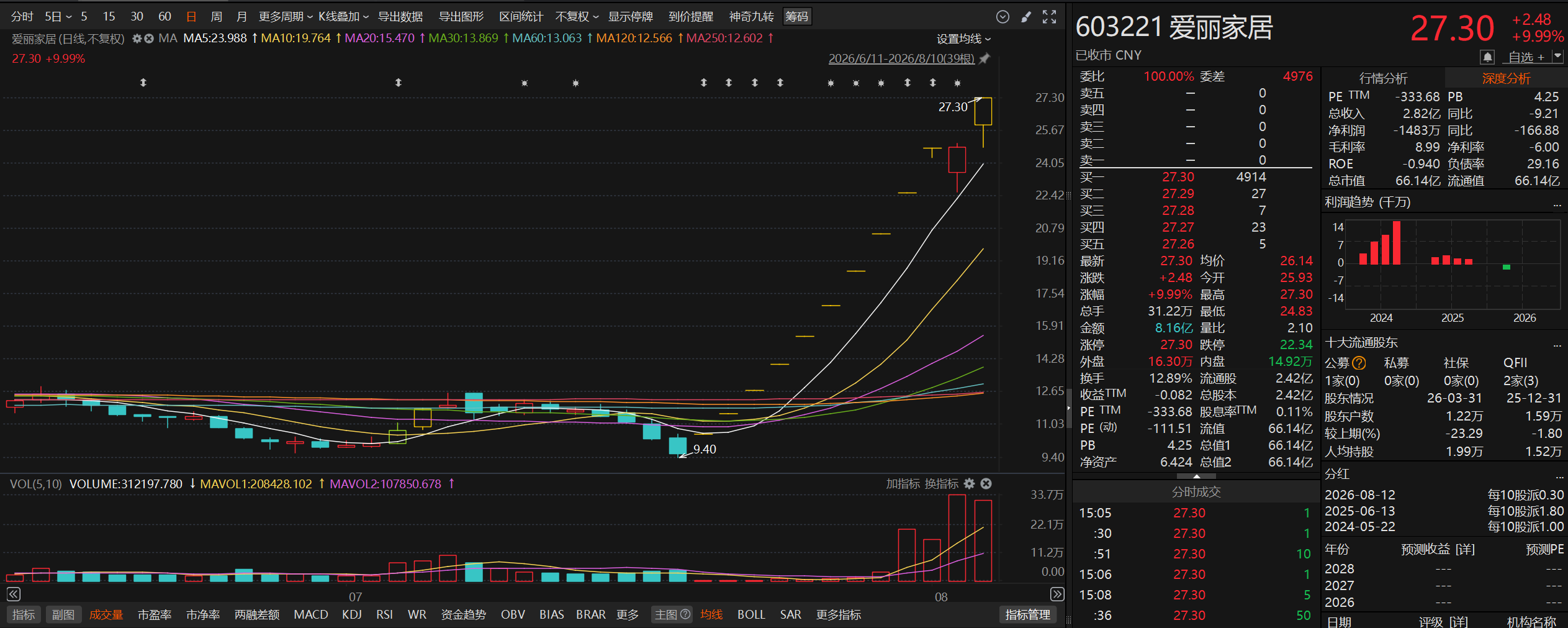Set a 到价提醒 price alert

click(x=691, y=17)
